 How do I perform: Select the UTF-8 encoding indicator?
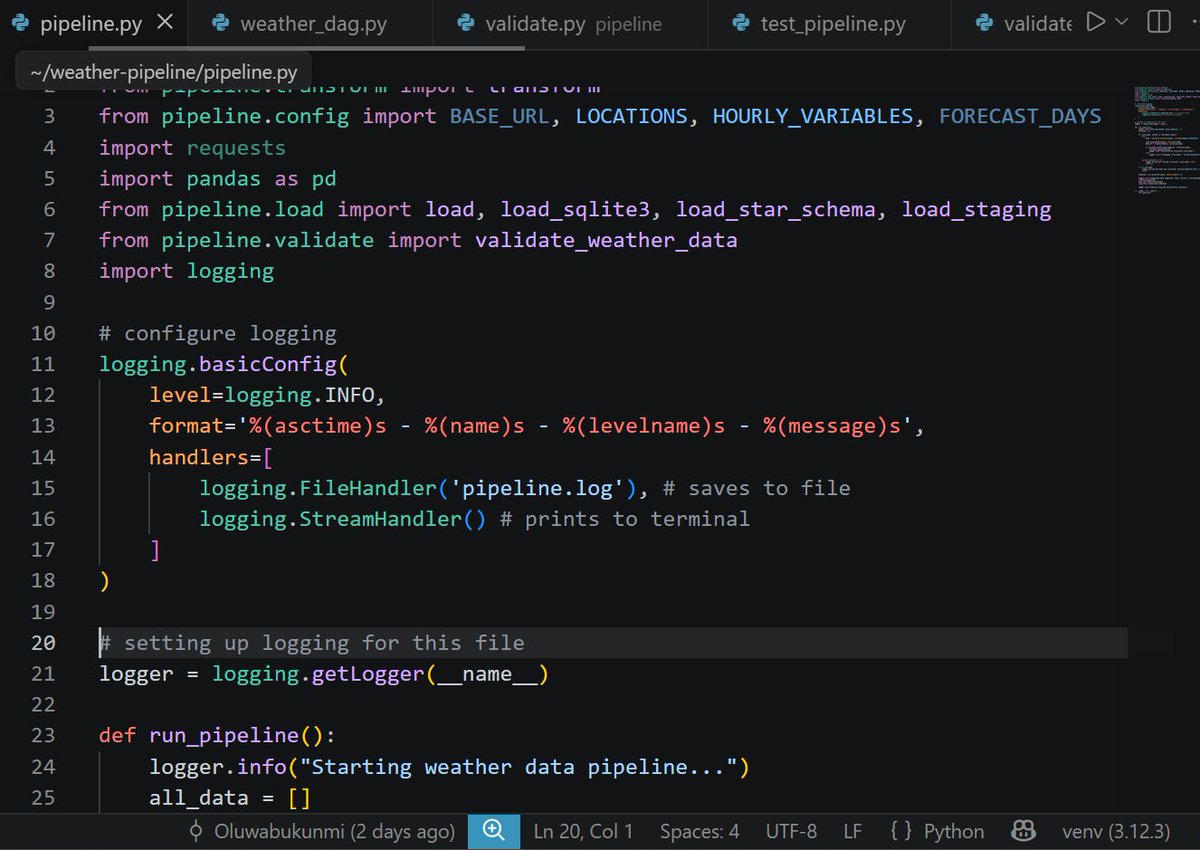pyautogui.click(x=791, y=831)
